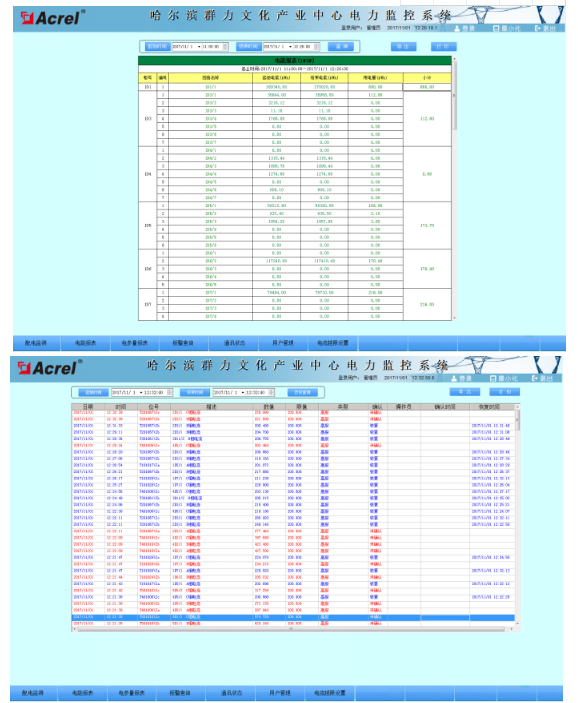The image size is (578, 703).
Task: Click the Acrel logo on energy report screen
Action: pyautogui.click(x=52, y=18)
